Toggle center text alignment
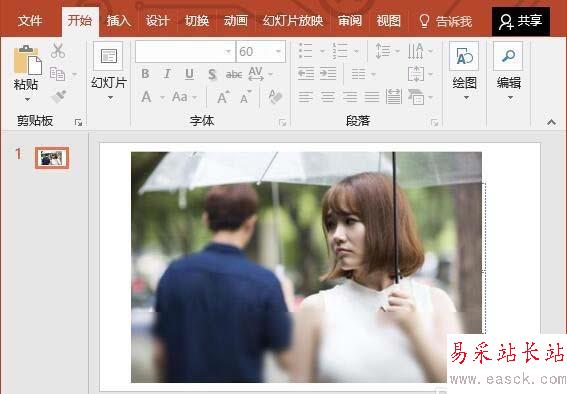This screenshot has width=567, height=394. [328, 97]
